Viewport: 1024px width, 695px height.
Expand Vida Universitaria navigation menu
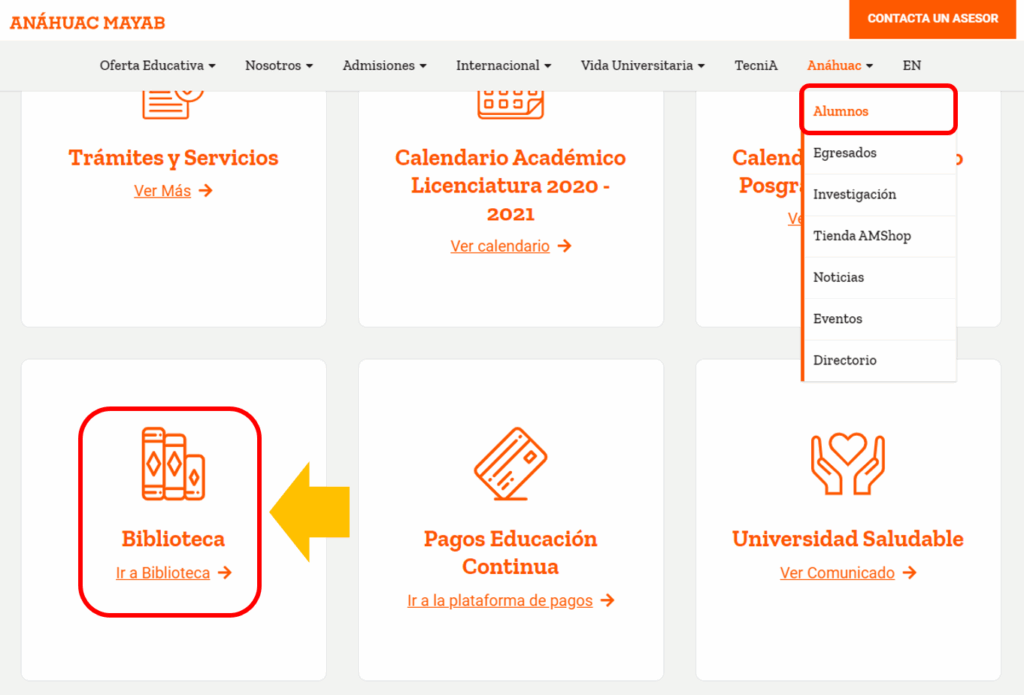coord(642,65)
